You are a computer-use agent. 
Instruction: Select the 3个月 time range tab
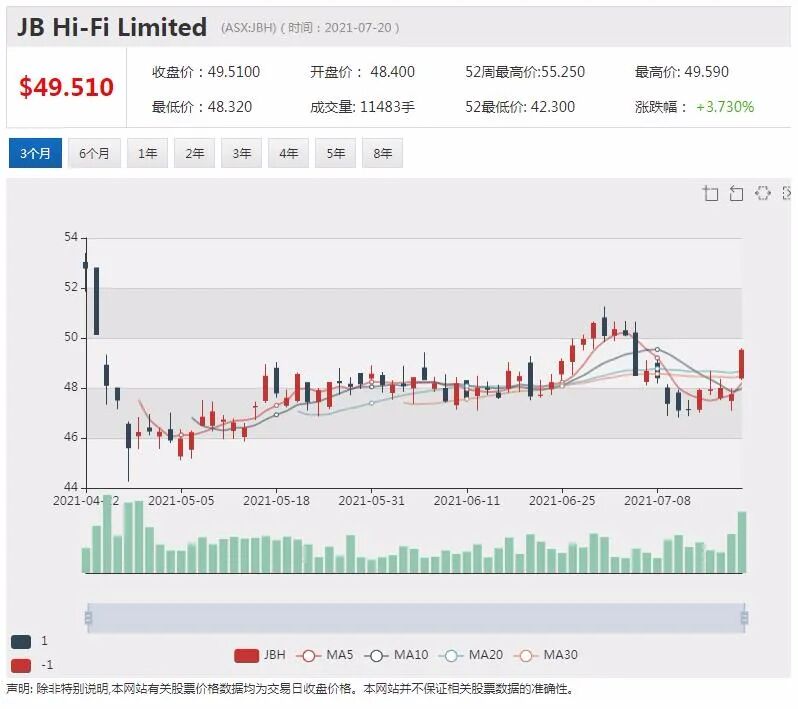(x=35, y=153)
